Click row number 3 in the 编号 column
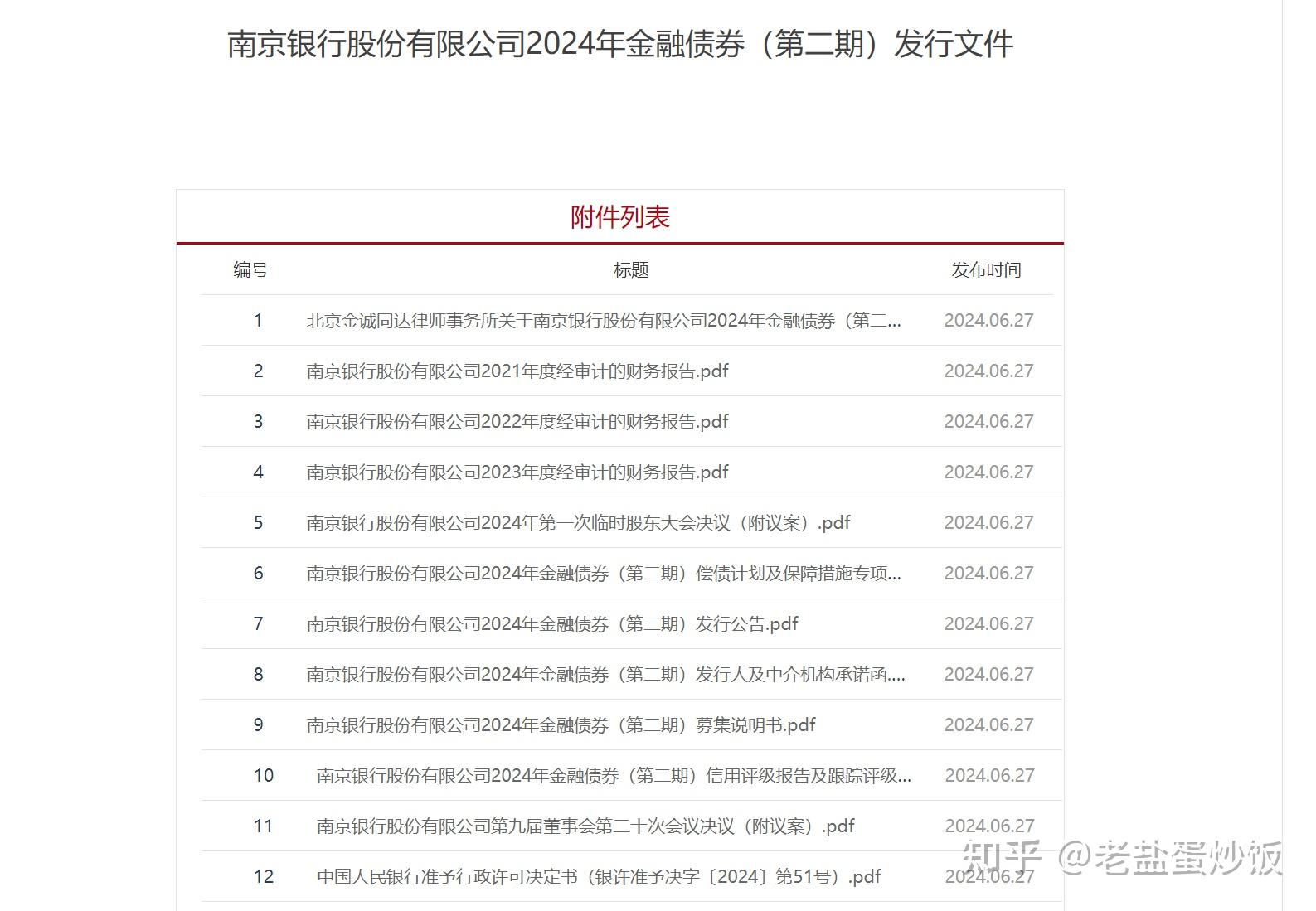 point(258,422)
